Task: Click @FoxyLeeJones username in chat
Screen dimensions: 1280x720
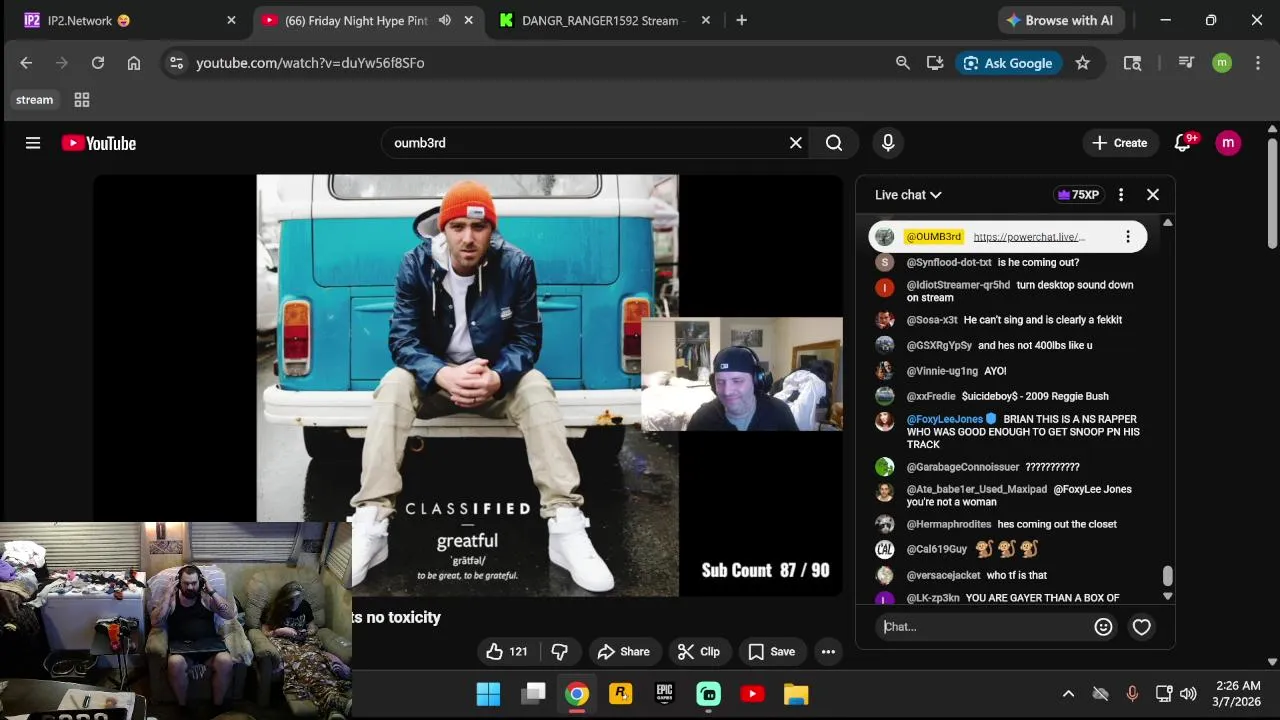Action: coord(945,419)
